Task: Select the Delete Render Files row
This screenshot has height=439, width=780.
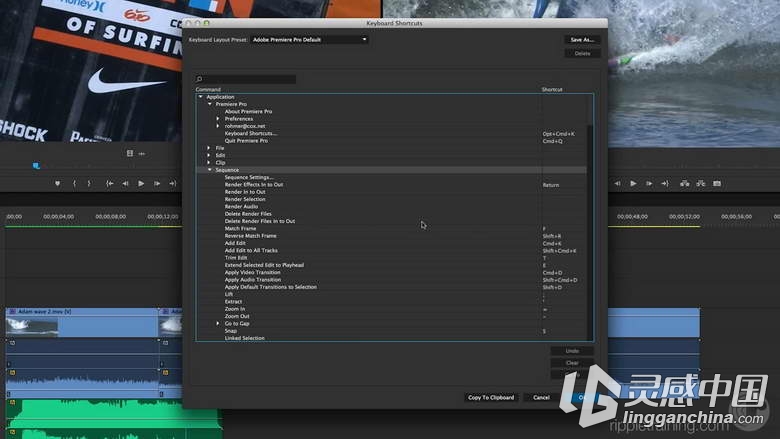Action: click(391, 214)
